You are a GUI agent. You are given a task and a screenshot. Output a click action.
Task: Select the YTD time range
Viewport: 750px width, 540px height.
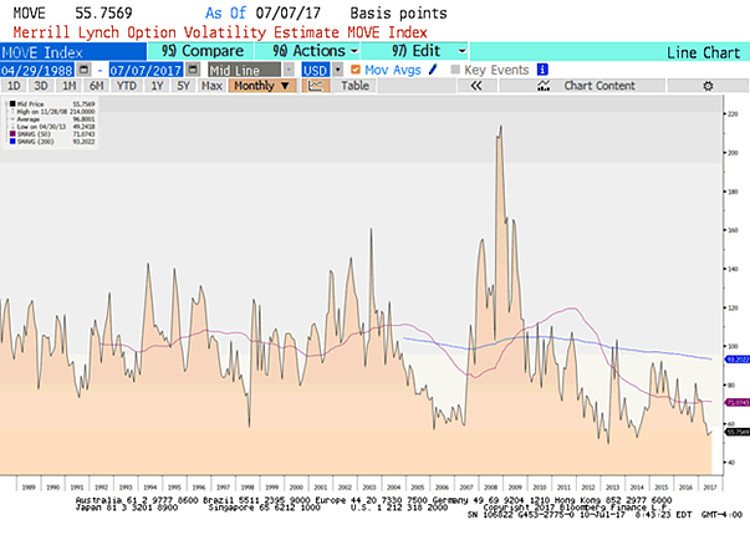click(x=126, y=86)
